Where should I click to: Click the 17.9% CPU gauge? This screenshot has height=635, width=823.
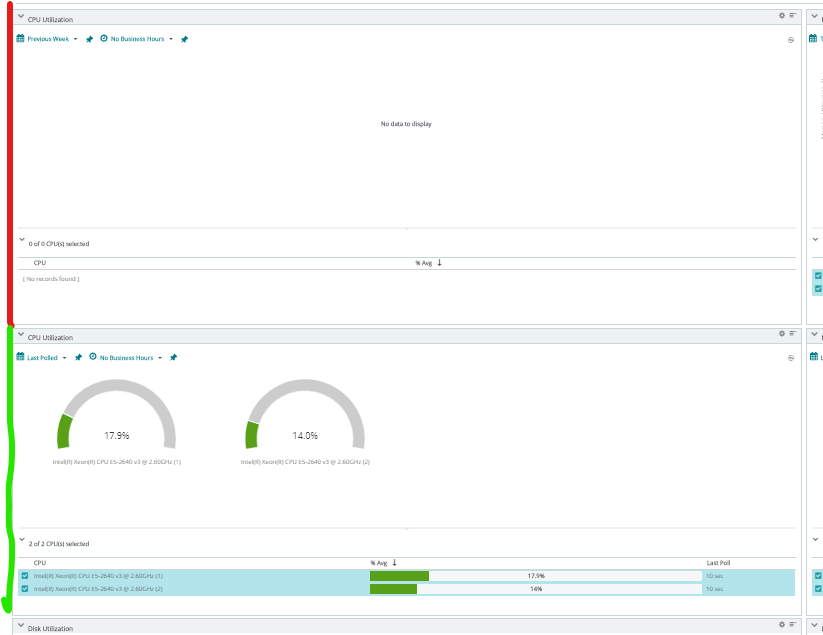click(117, 415)
